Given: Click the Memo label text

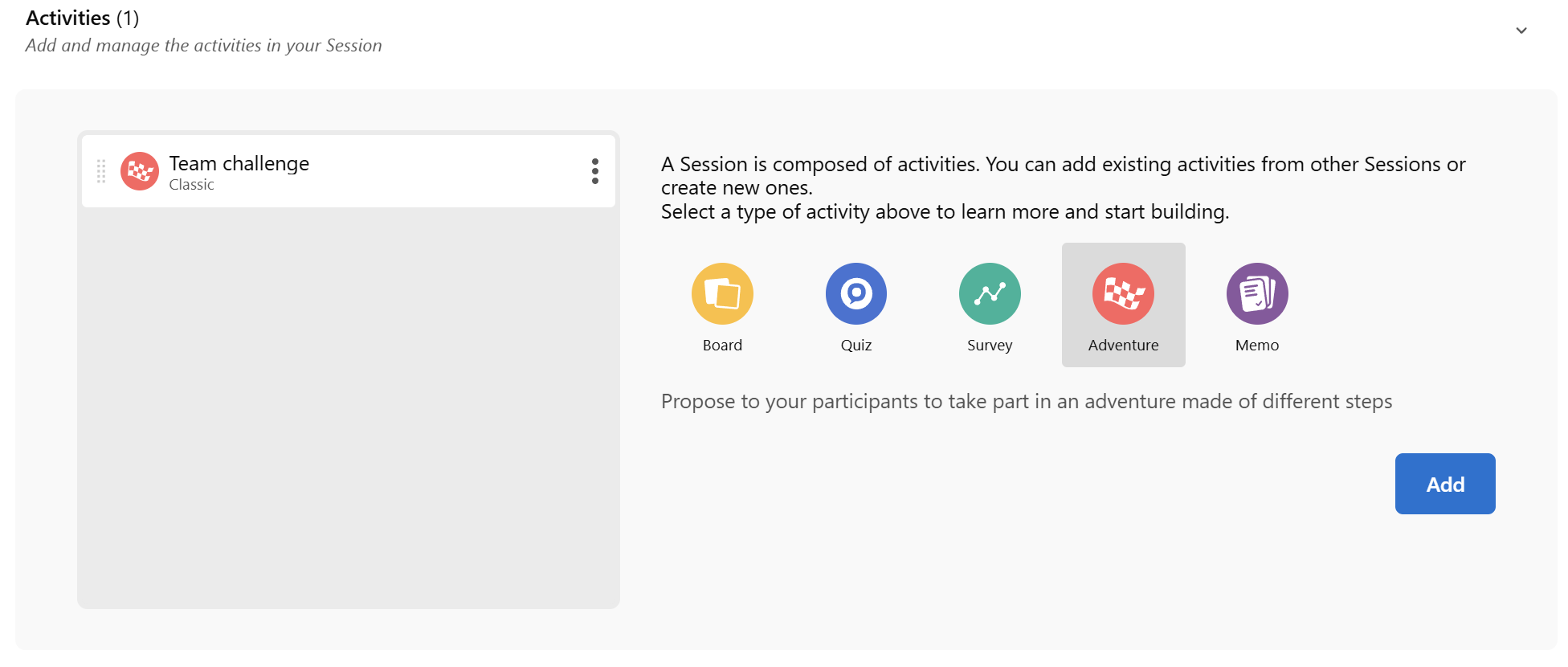Looking at the screenshot, I should (1257, 346).
